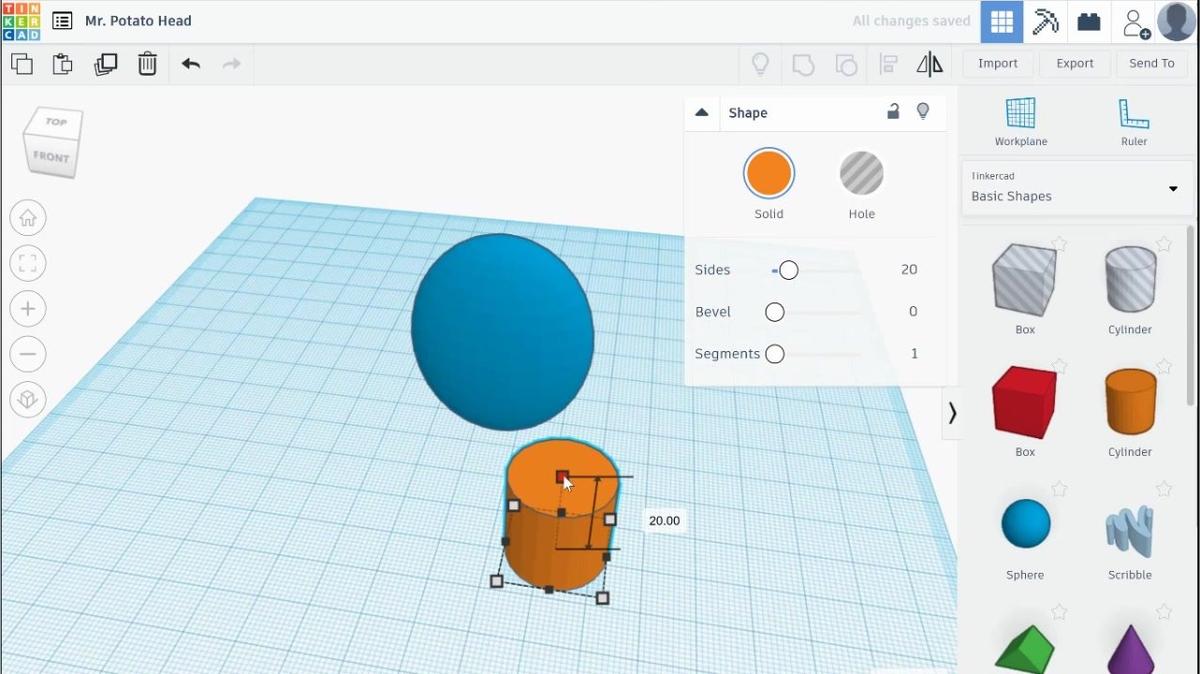Undo the last action

point(191,64)
